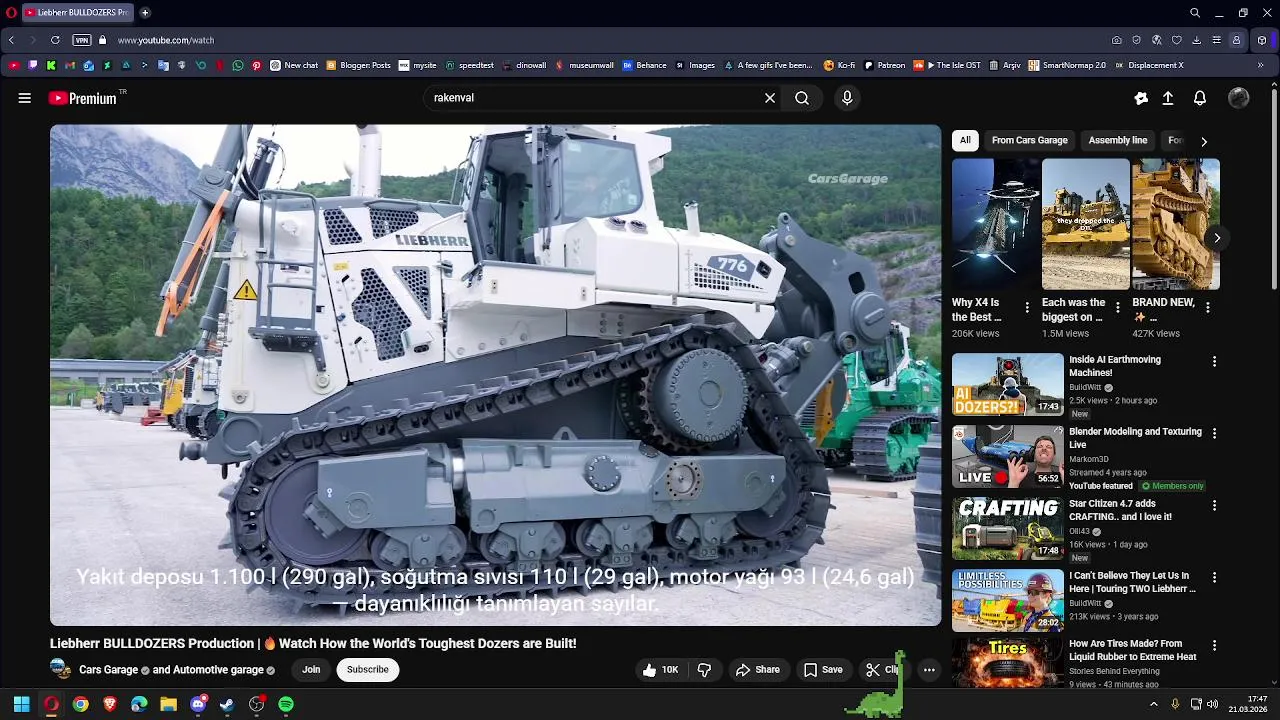Open YouTube Create sparkle icon
Screen dimensions: 1280x720
point(1141,98)
